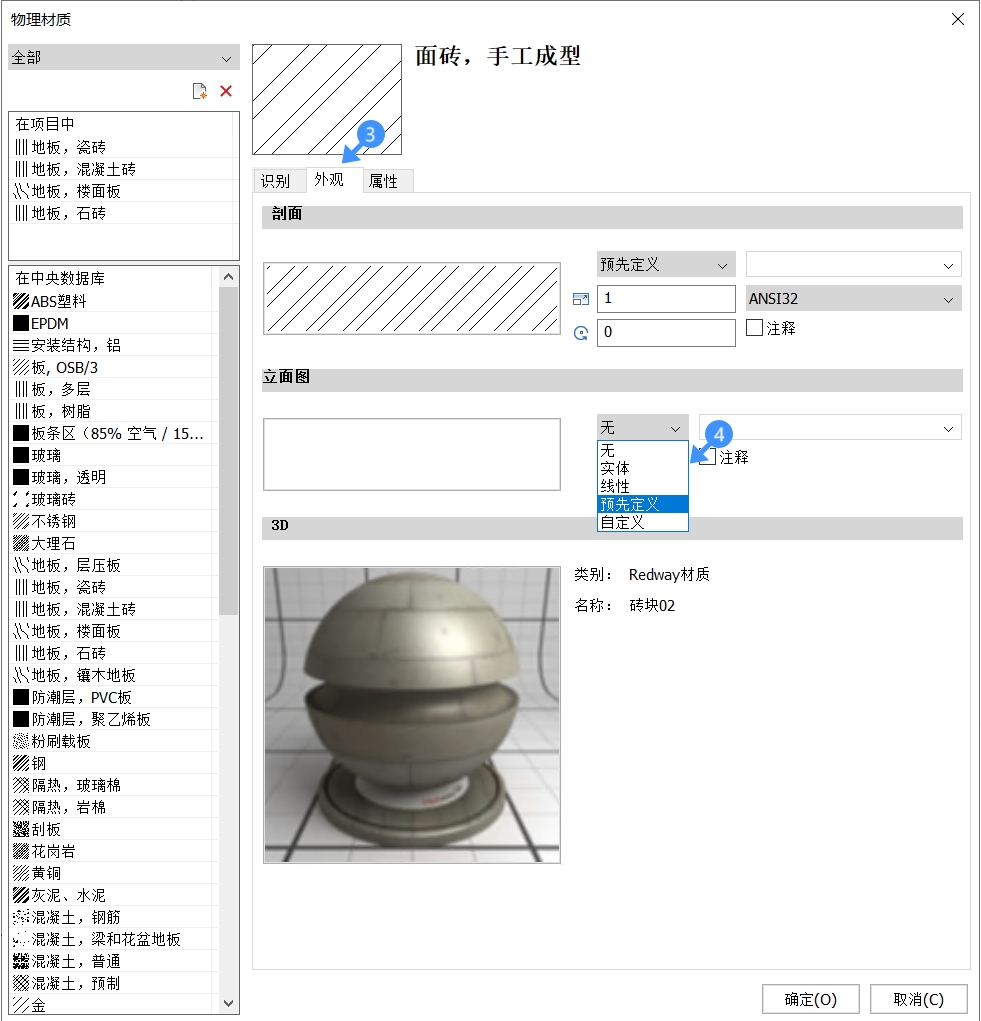Switch to the 识别 tab

click(x=279, y=181)
